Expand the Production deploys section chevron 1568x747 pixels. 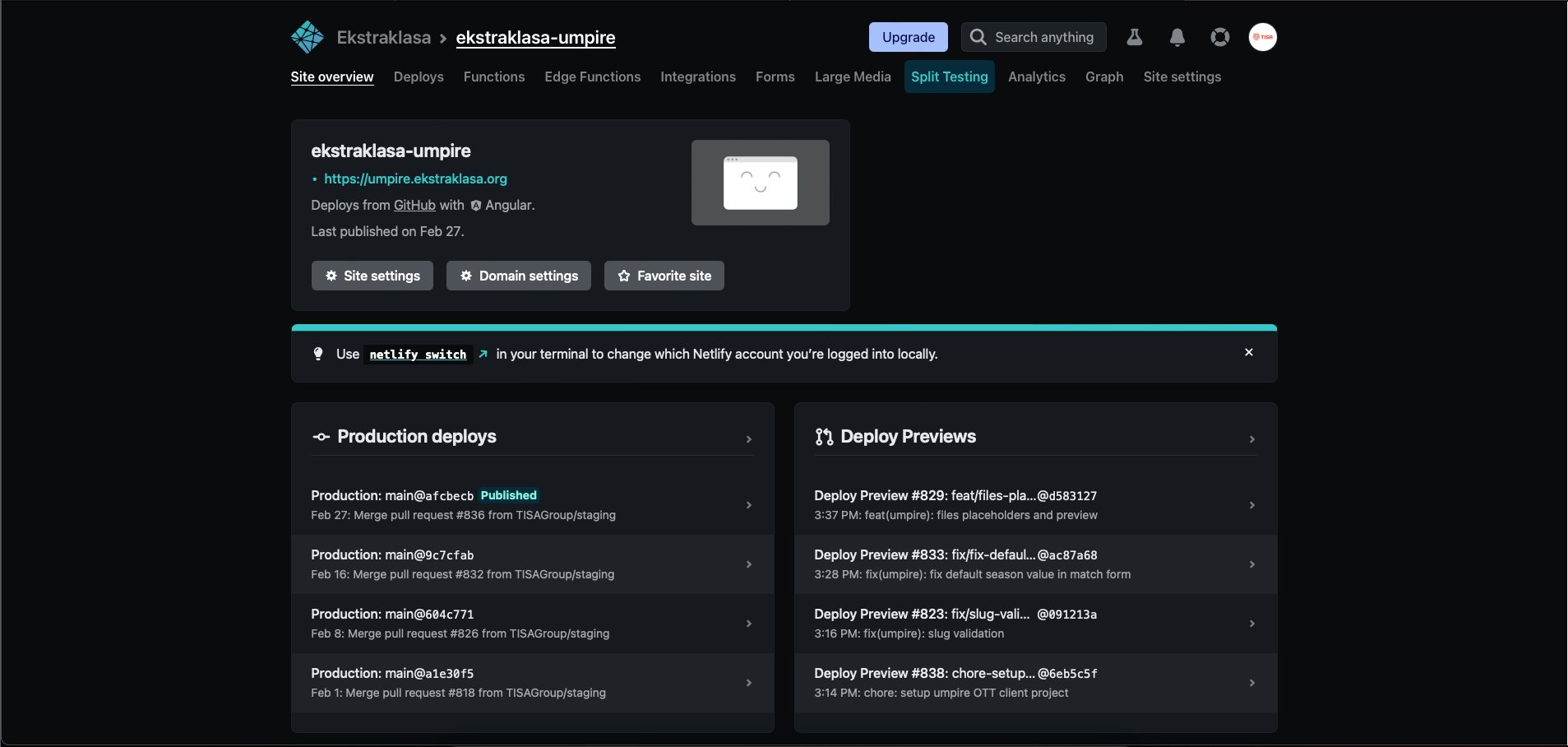(749, 439)
